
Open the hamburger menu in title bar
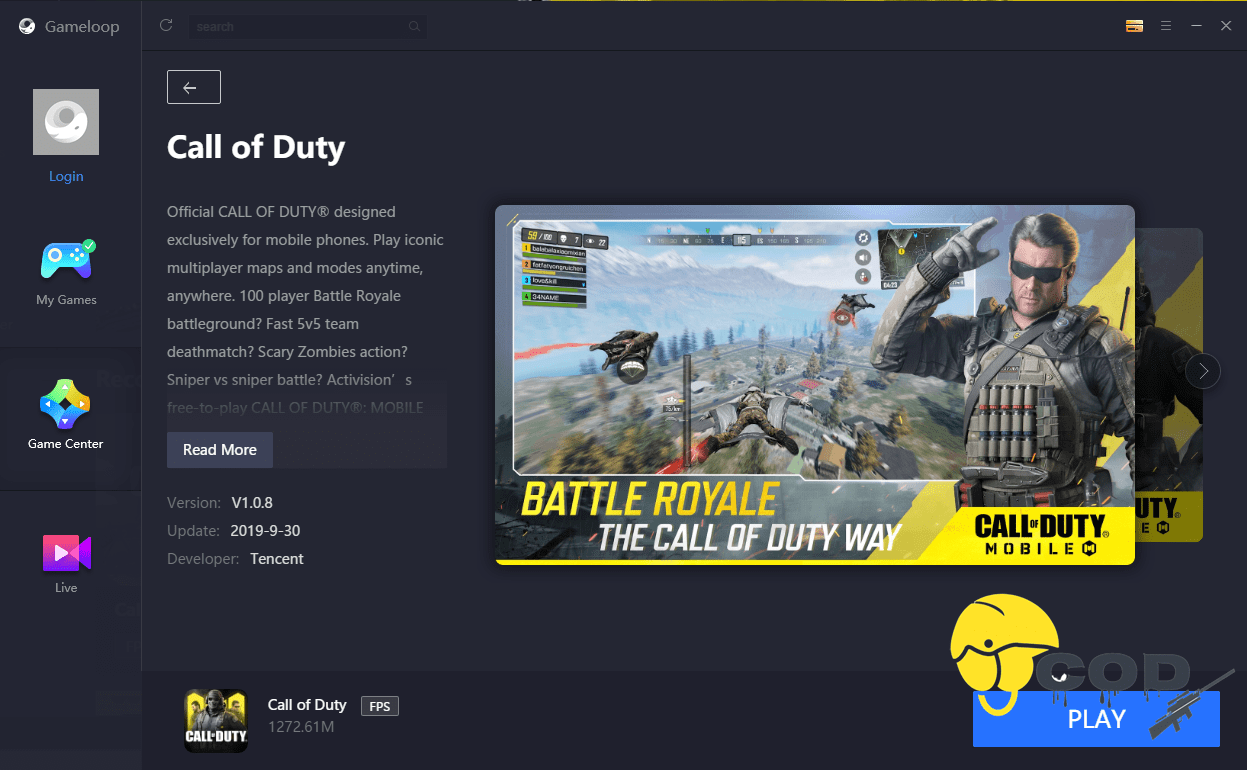[1165, 26]
